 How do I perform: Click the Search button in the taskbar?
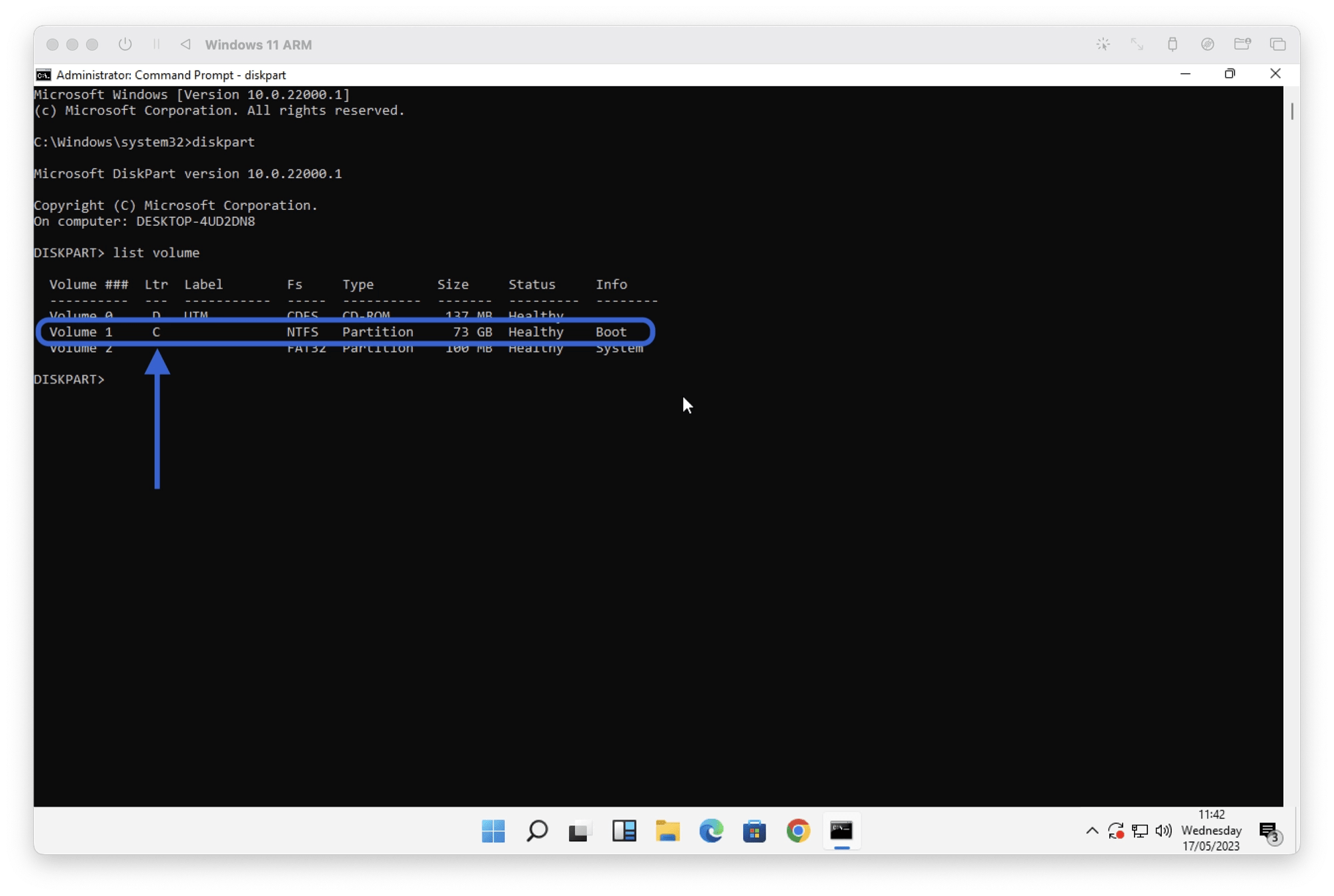[537, 831]
